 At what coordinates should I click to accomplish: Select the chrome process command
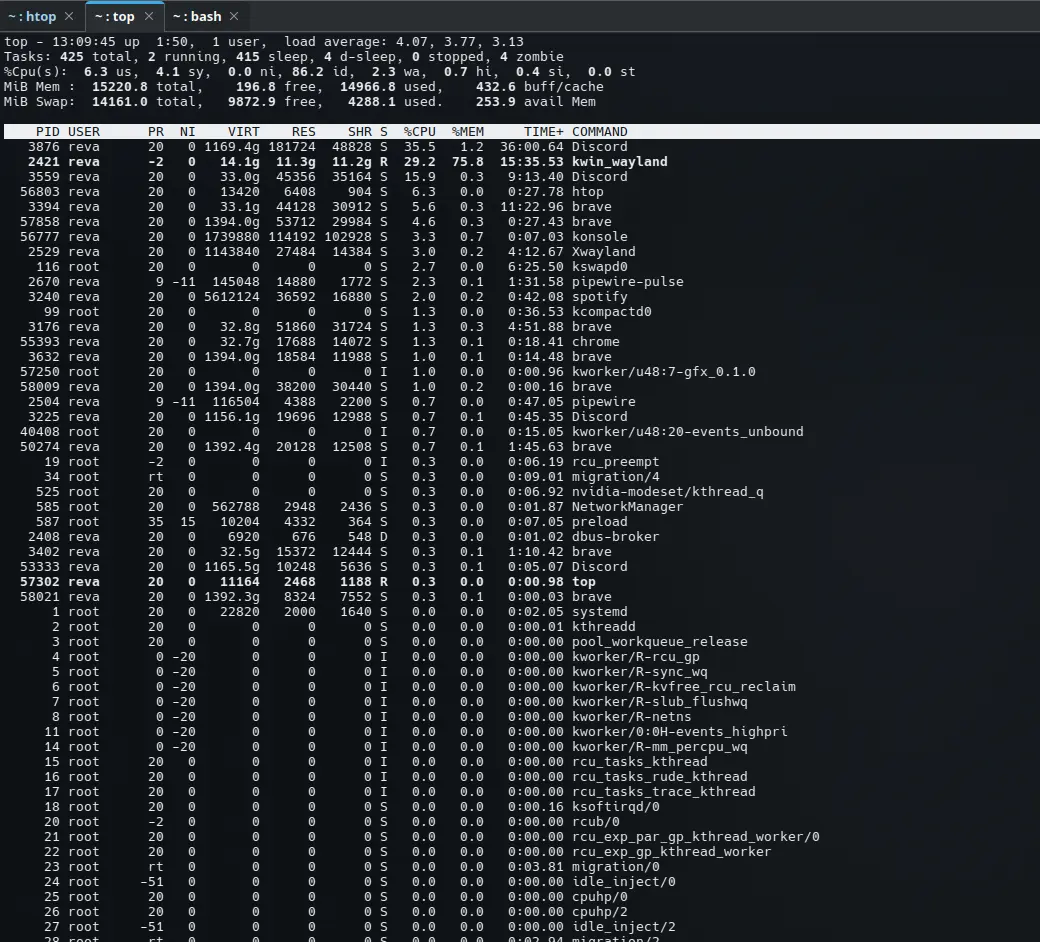point(596,342)
